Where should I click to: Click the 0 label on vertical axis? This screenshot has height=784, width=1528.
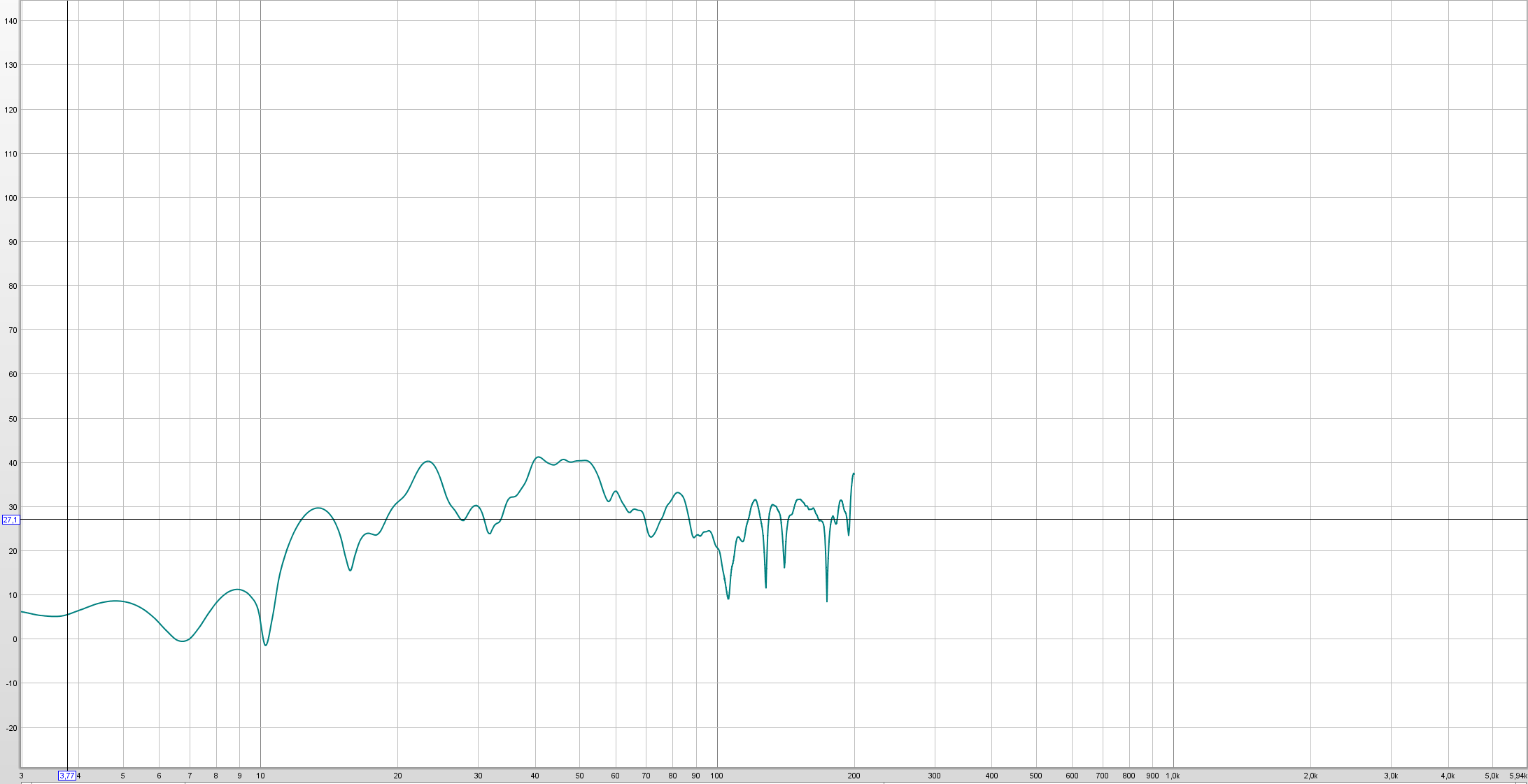pyautogui.click(x=15, y=639)
